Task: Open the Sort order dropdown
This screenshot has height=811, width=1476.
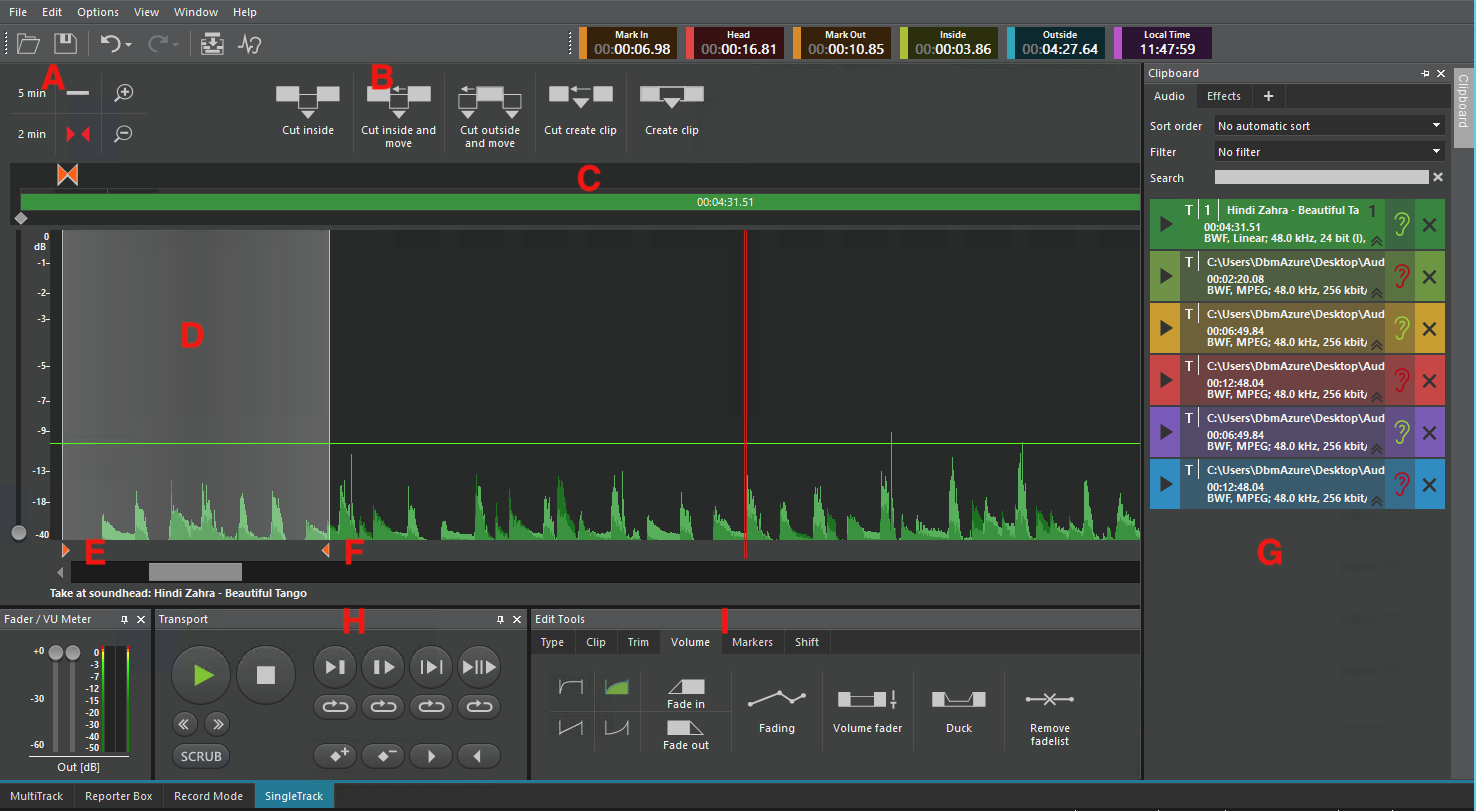Action: pos(1329,126)
